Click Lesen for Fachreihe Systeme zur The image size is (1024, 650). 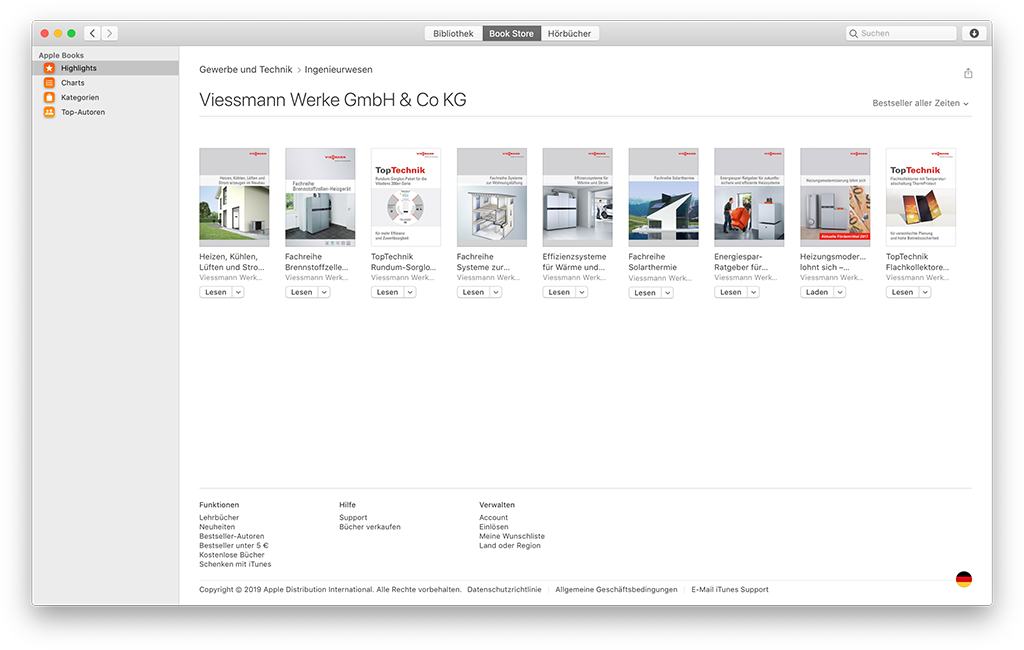(473, 292)
